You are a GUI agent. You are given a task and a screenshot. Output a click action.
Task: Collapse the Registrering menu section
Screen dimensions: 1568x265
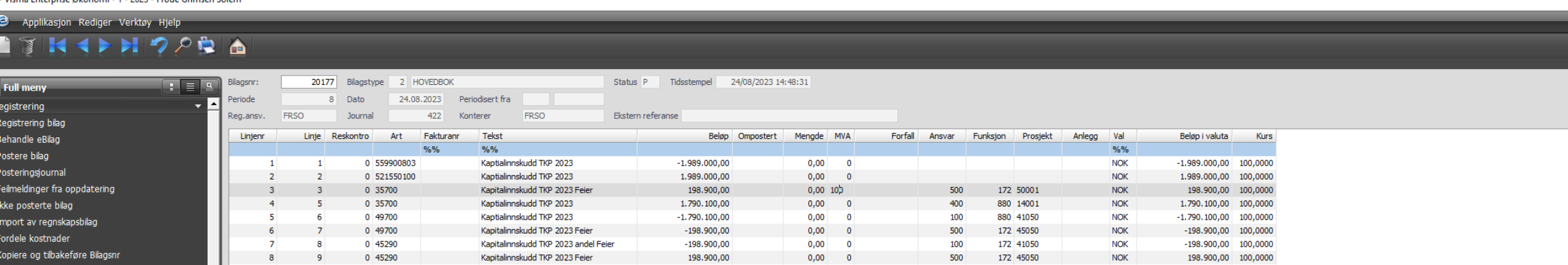(x=198, y=107)
